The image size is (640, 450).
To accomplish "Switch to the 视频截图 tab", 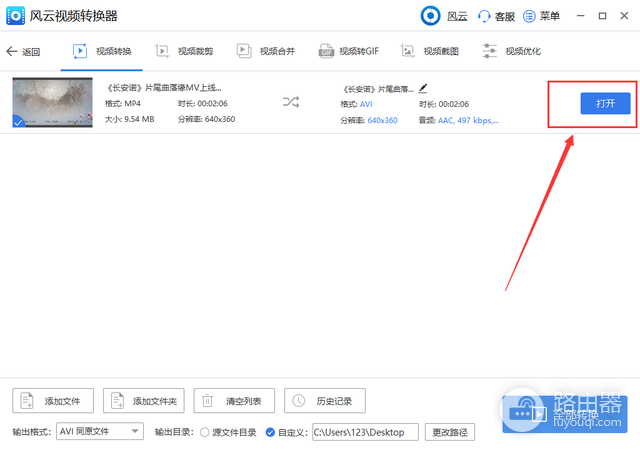I will click(429, 51).
